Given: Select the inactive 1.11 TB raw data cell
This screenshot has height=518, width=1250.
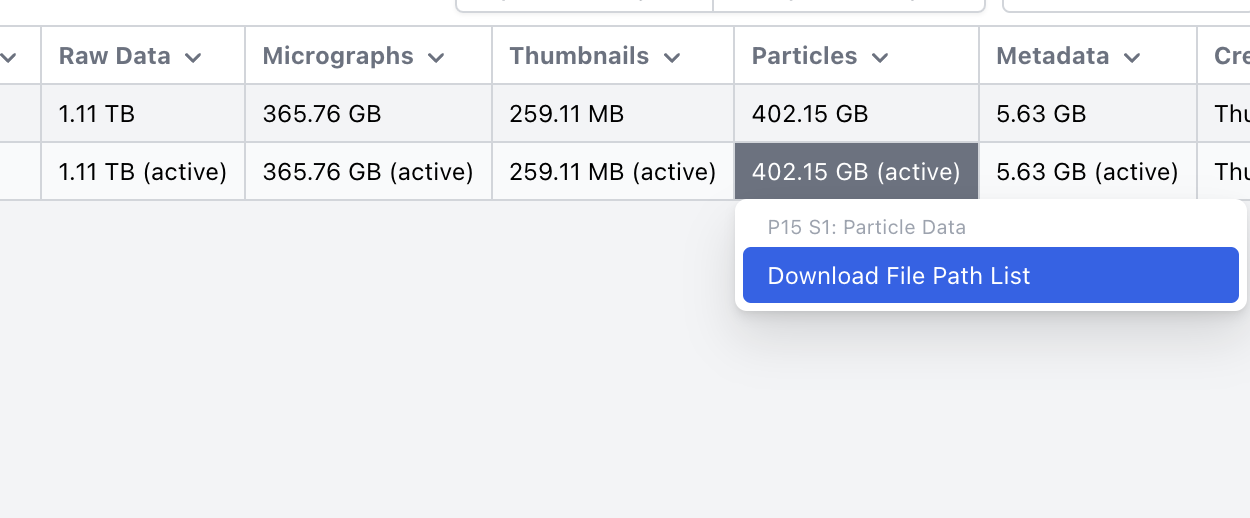Looking at the screenshot, I should click(97, 114).
